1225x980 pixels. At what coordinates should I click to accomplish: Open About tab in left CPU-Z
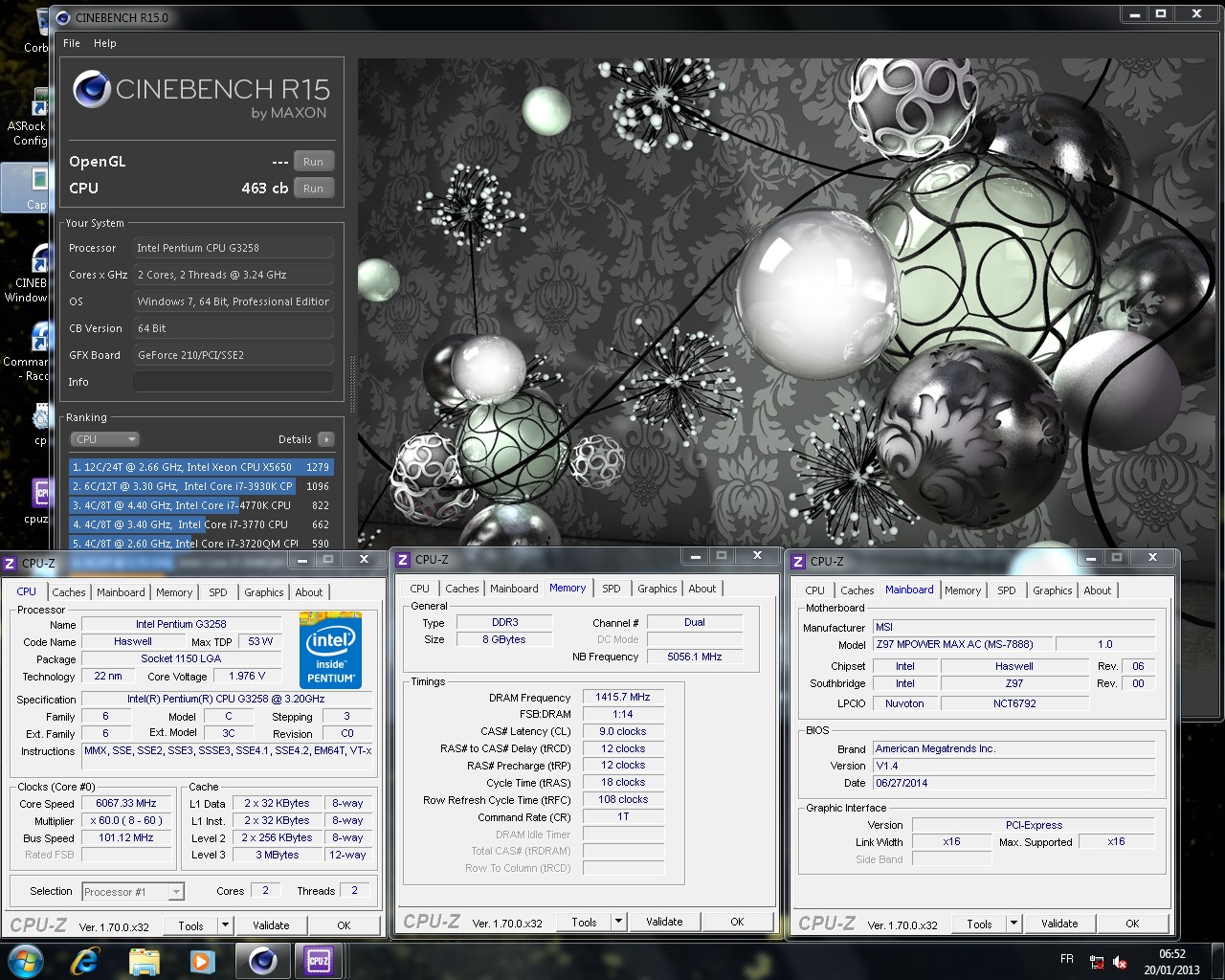[309, 592]
